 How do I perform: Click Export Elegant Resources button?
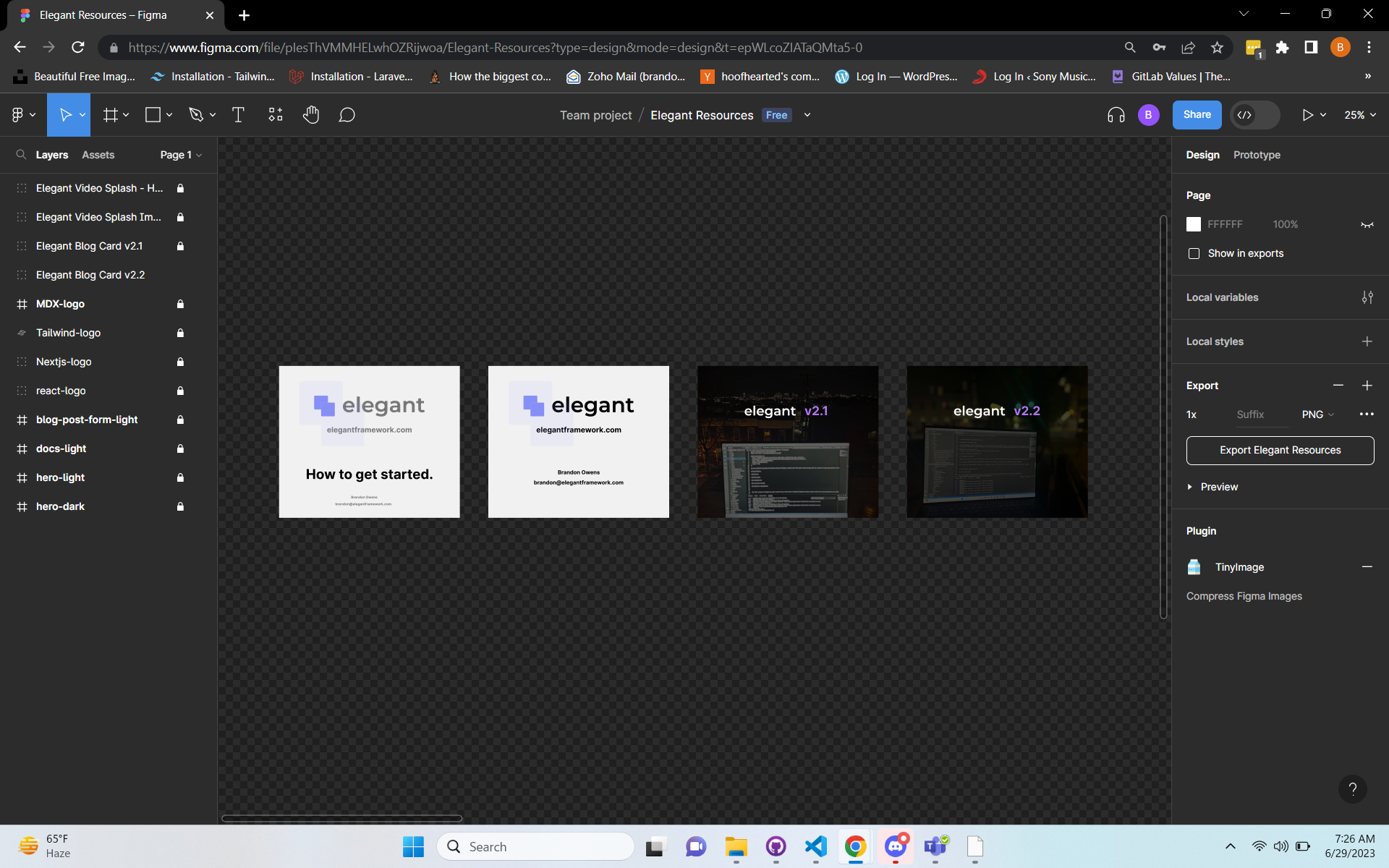1280,450
